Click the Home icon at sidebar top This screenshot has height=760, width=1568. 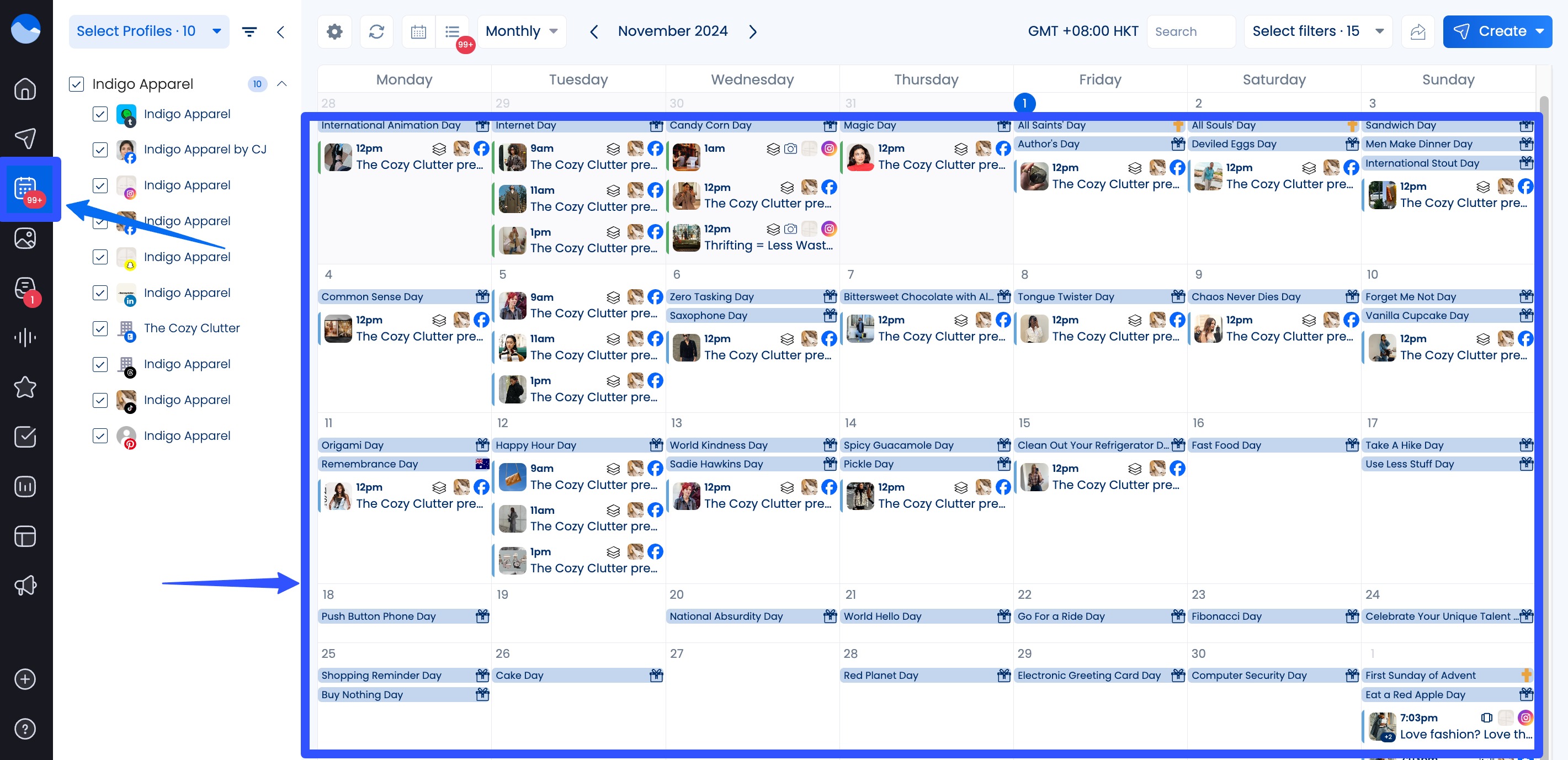(25, 89)
